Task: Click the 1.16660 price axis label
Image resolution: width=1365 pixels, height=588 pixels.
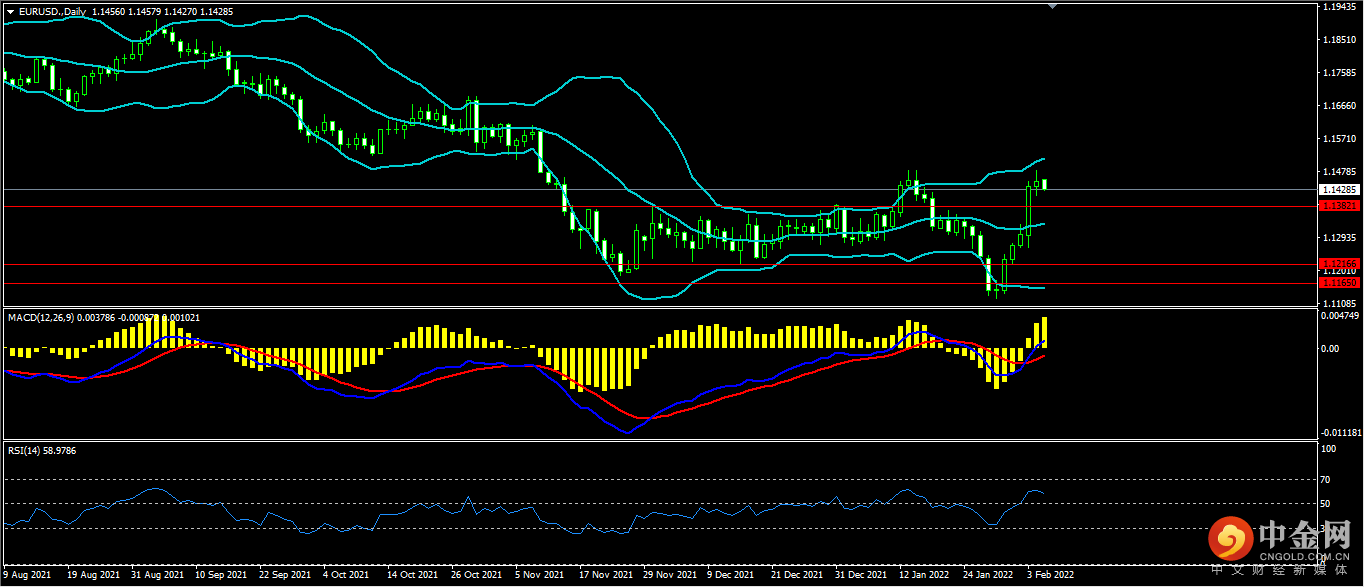Action: coord(1338,106)
